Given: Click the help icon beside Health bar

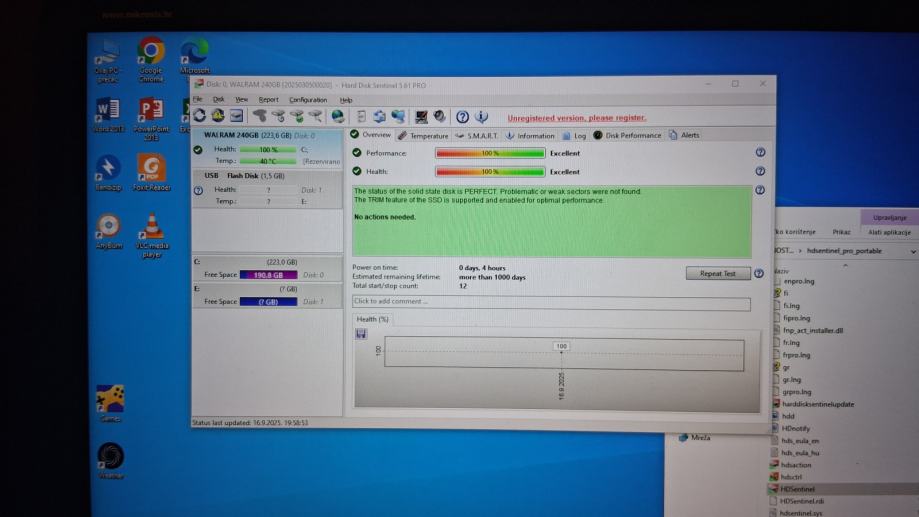Looking at the screenshot, I should click(760, 171).
